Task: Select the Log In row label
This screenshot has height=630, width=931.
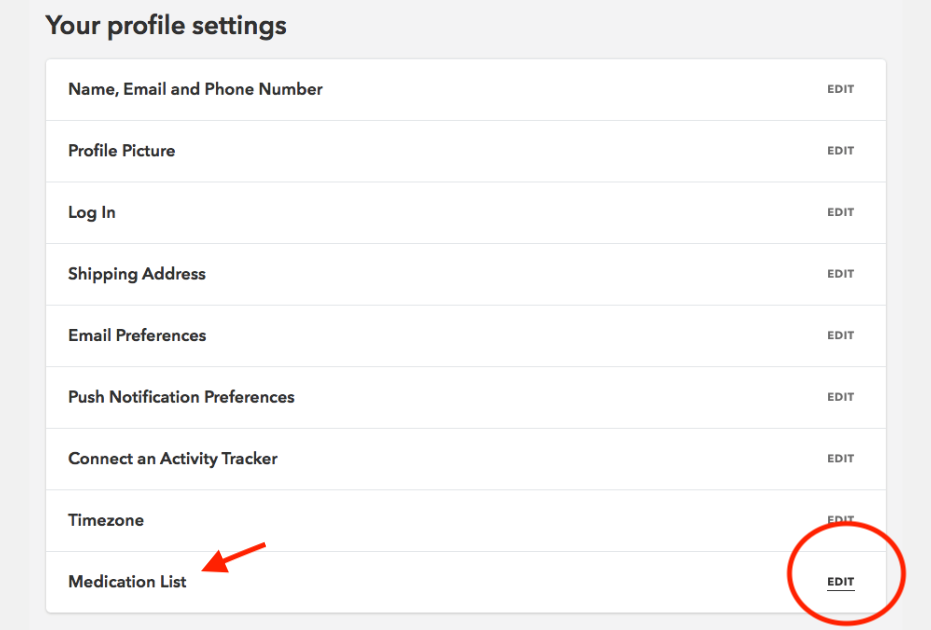Action: tap(92, 213)
